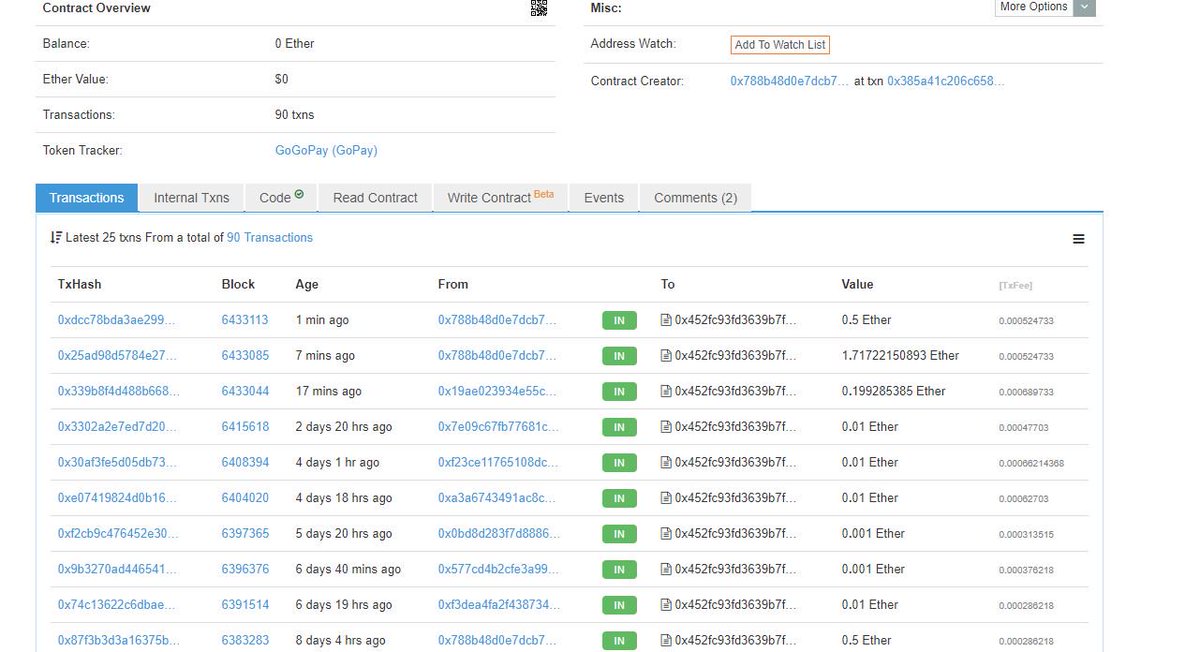Select the 0.000689733 transaction fee
1200x652 pixels.
[1026, 392]
